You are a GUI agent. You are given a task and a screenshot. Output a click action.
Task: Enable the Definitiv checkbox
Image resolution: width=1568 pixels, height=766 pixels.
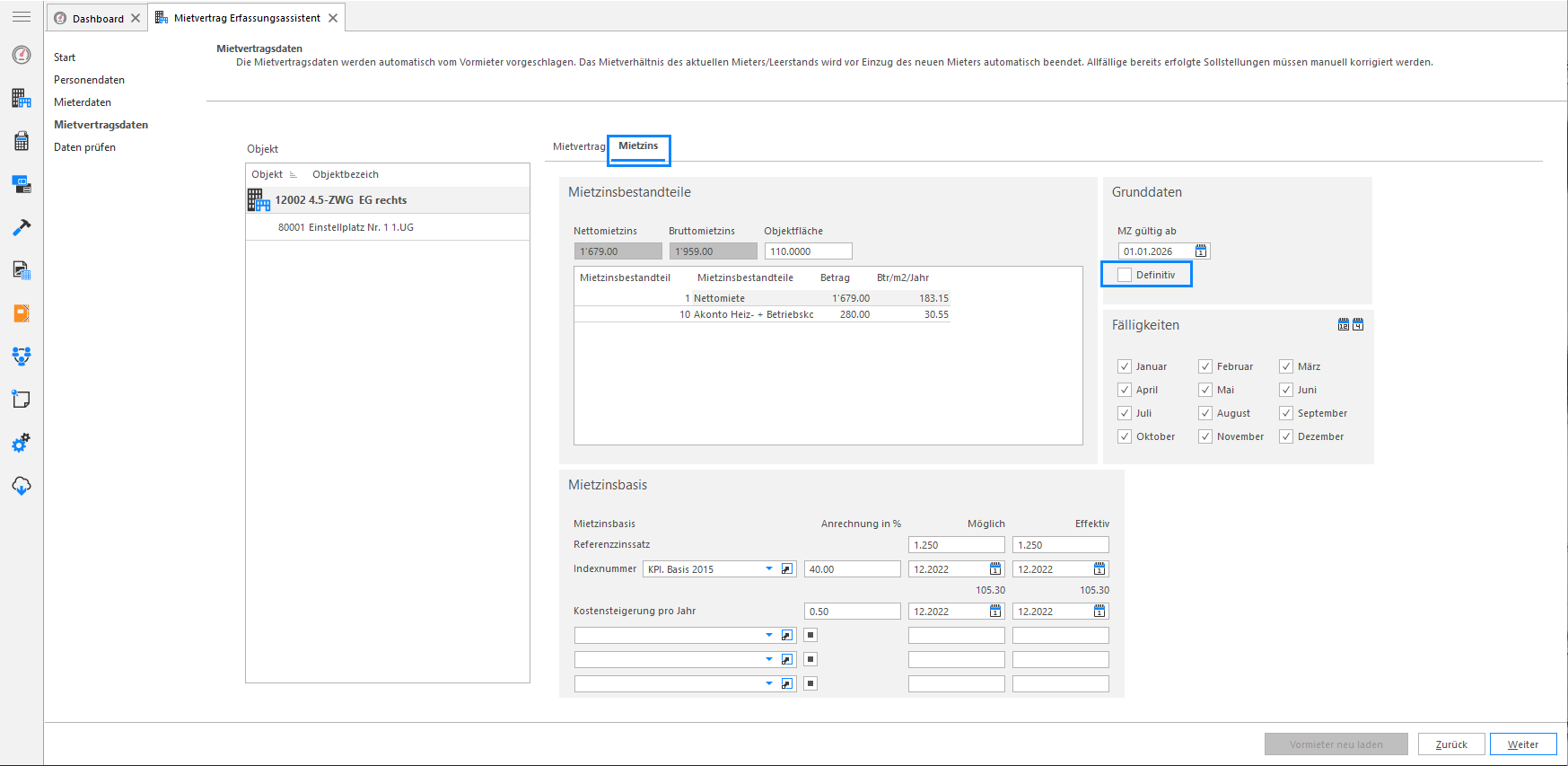tap(1125, 275)
